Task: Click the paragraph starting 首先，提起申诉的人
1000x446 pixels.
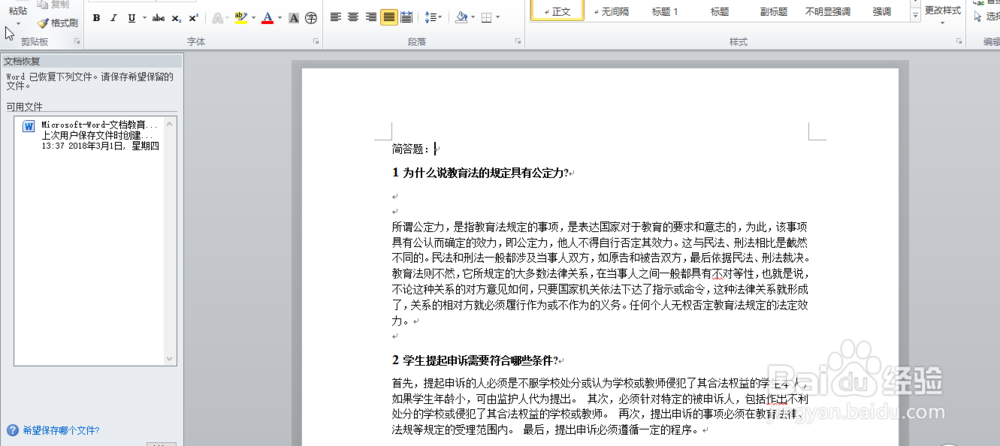Action: [x=600, y=406]
